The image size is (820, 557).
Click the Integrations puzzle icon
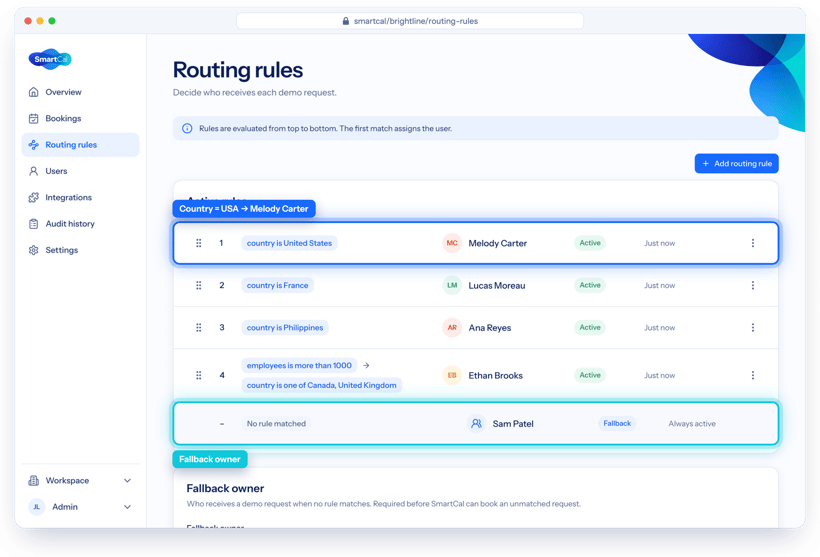point(33,197)
